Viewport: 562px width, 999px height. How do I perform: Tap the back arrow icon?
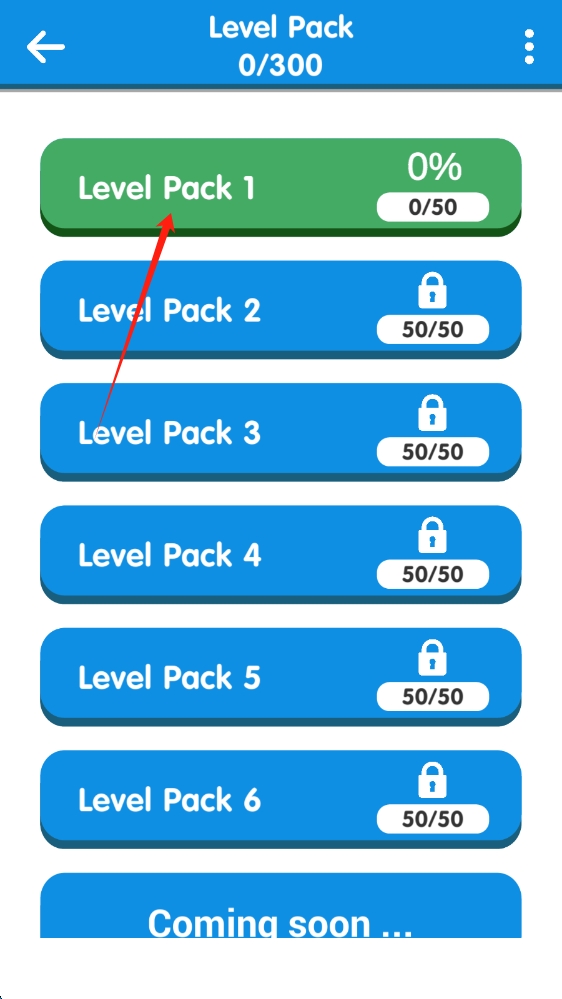(45, 47)
